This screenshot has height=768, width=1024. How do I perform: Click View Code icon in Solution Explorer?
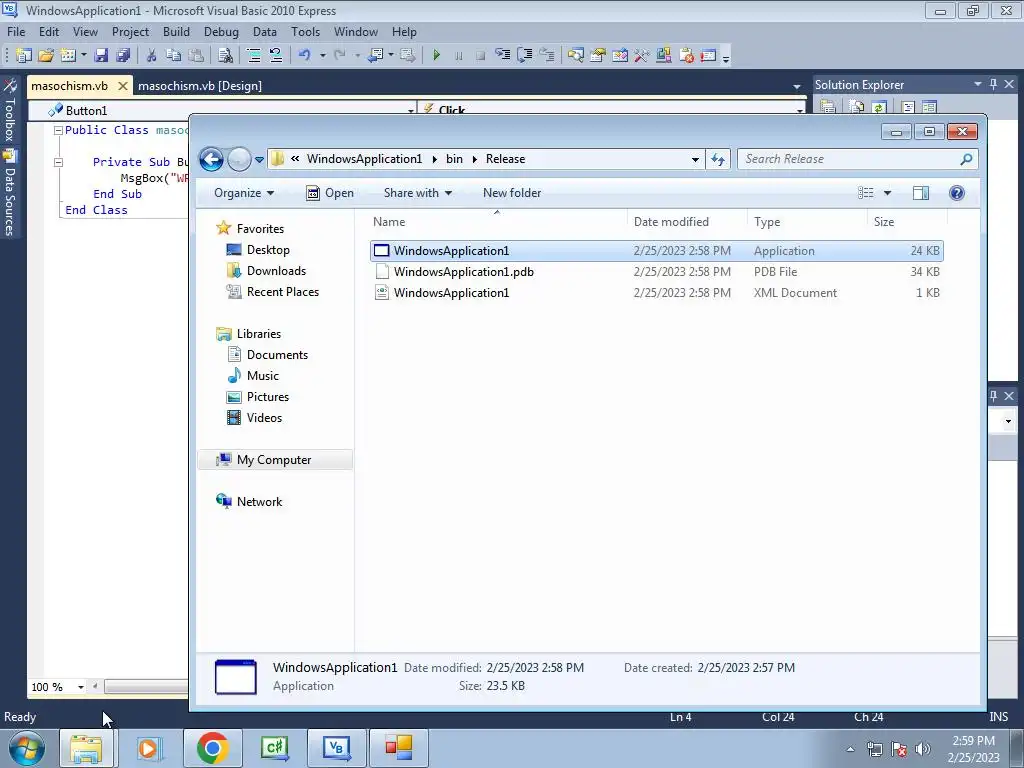point(907,106)
